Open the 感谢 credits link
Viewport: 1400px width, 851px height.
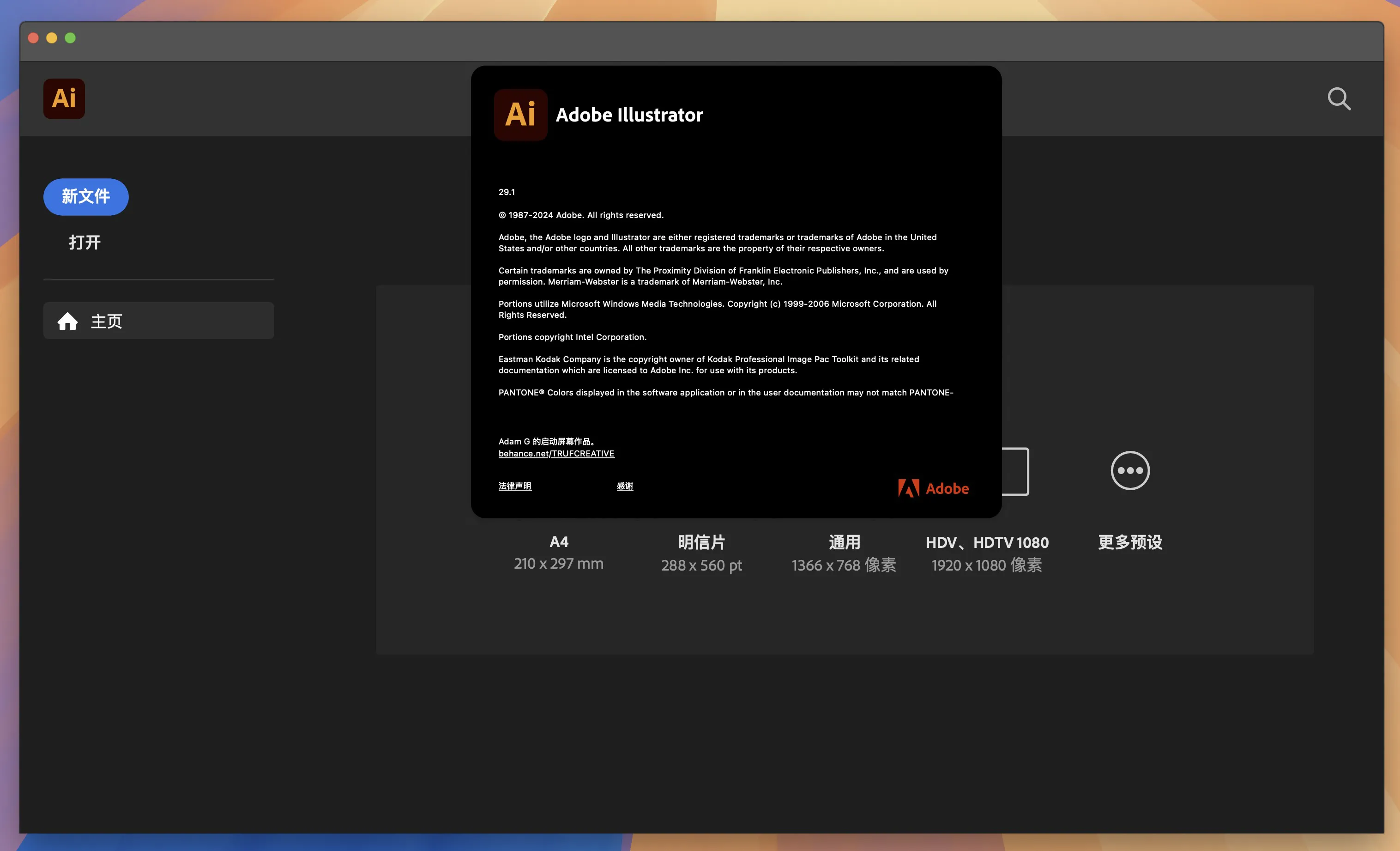click(625, 486)
